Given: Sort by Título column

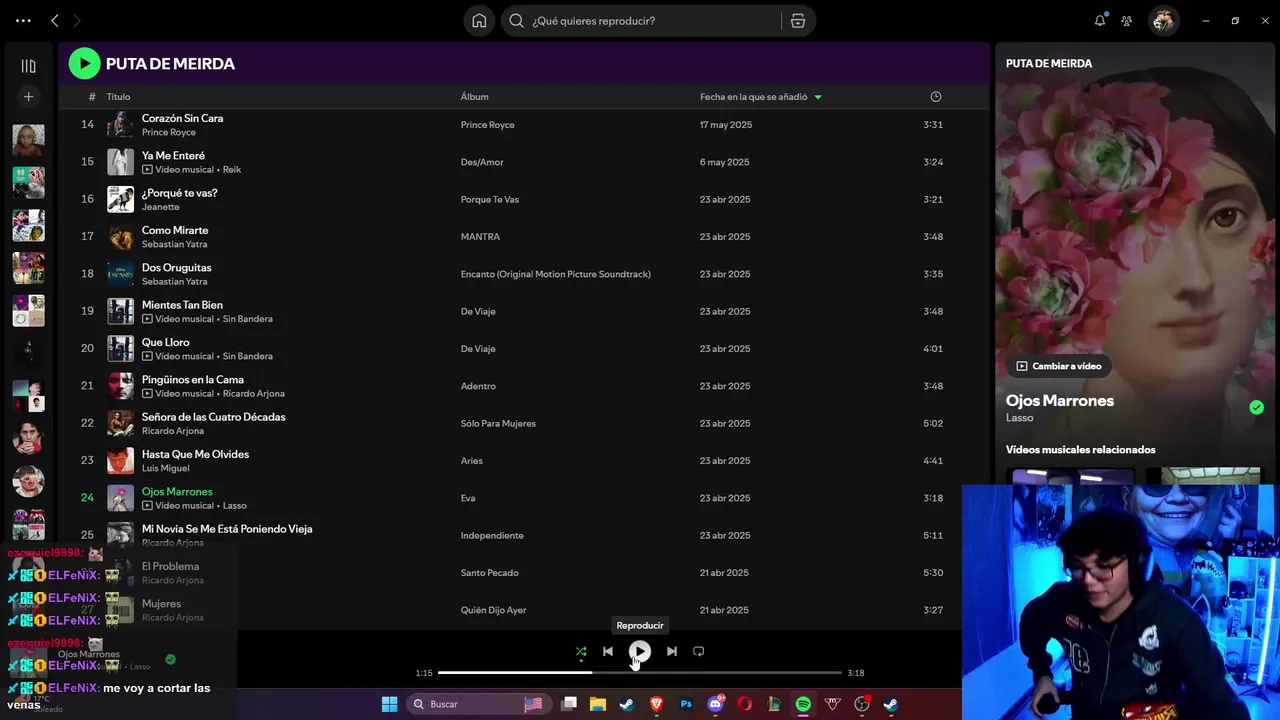Looking at the screenshot, I should (118, 97).
